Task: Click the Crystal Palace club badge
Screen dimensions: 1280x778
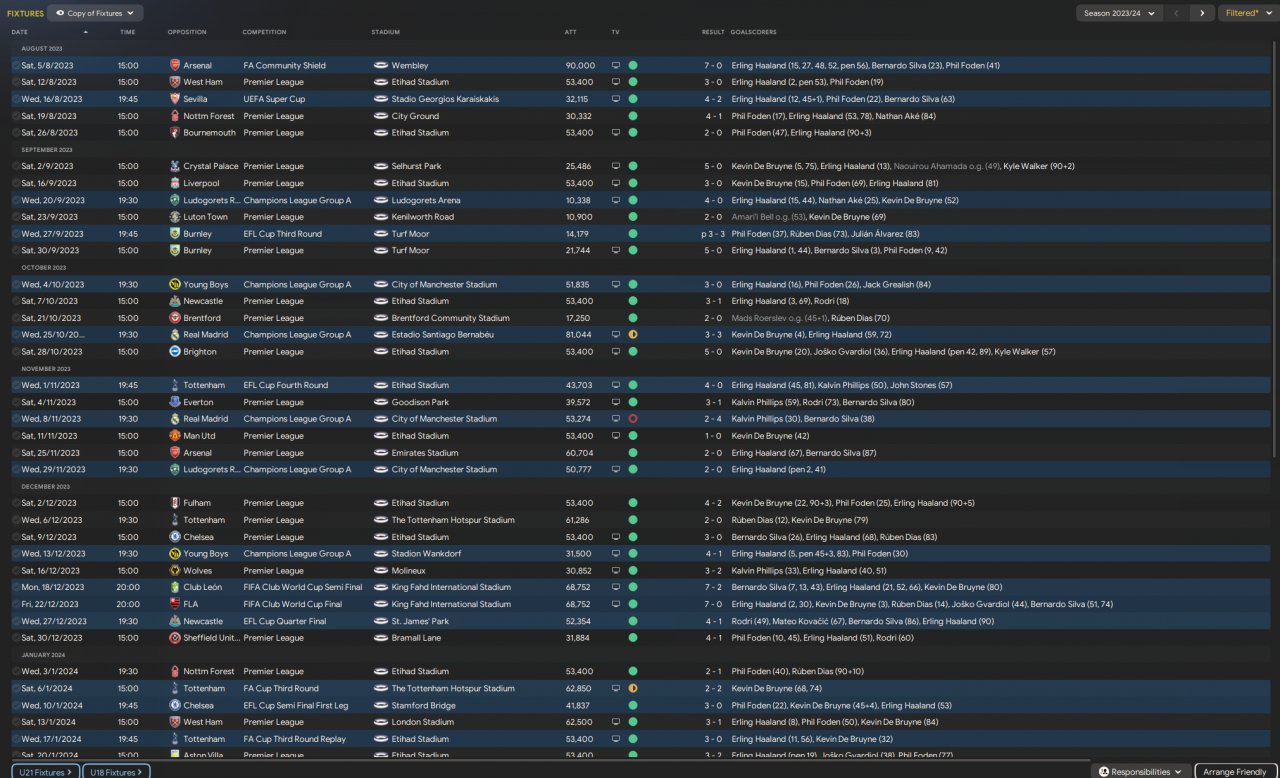Action: point(176,166)
